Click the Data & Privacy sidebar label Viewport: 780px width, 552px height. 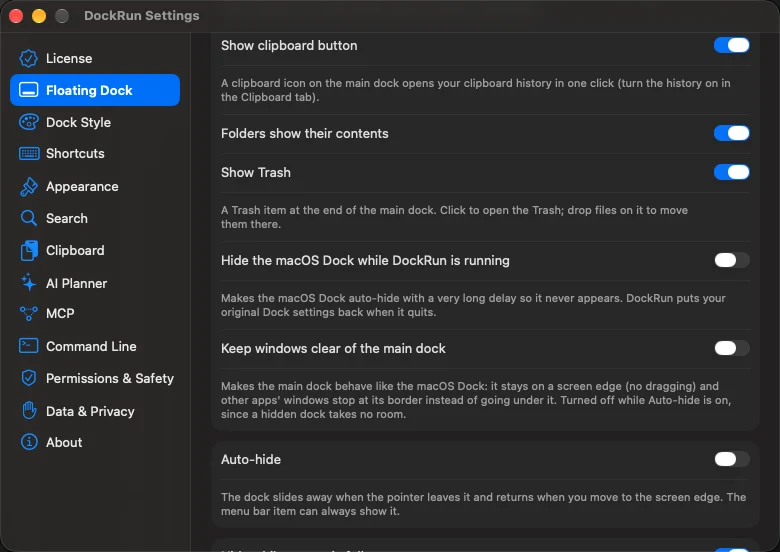pos(90,411)
